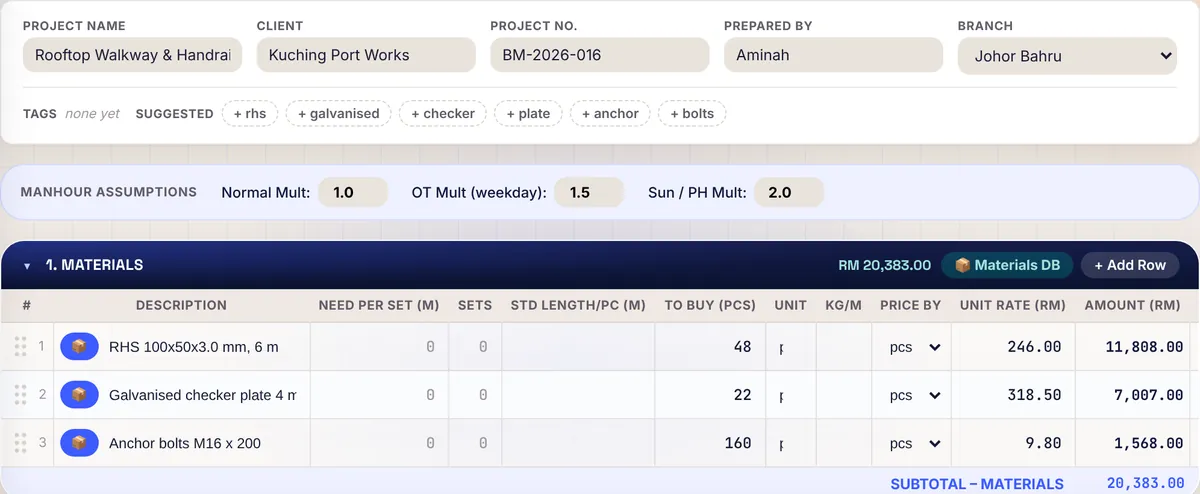Viewport: 1200px width, 494px height.
Task: Click the OT Mult (weekday) field
Action: [589, 192]
